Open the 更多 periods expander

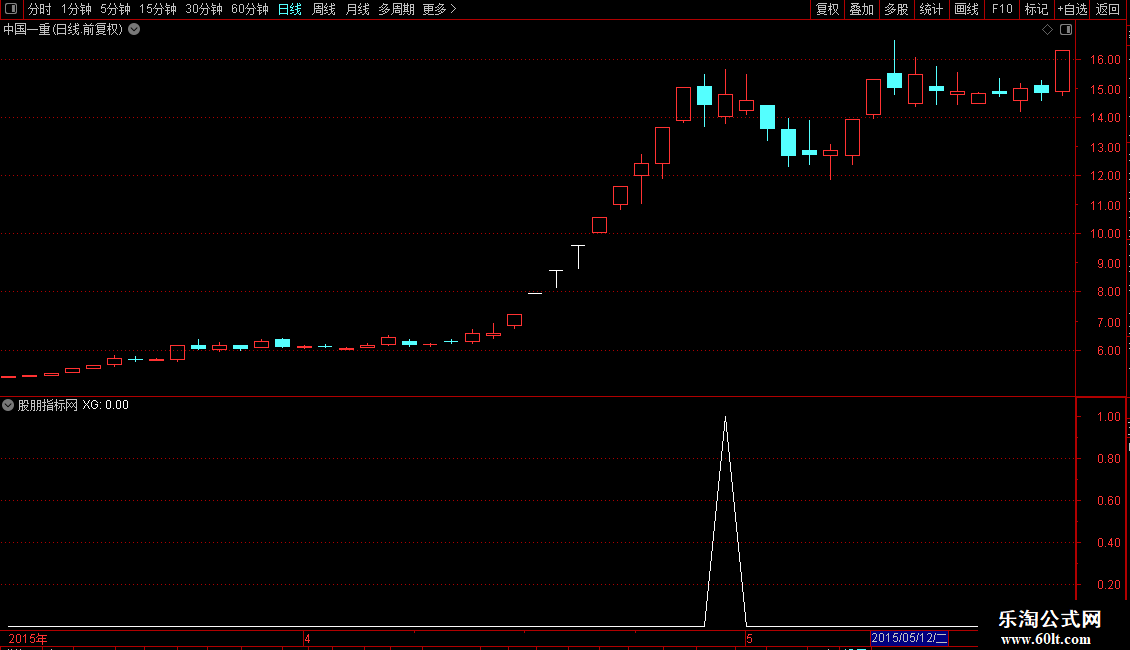pyautogui.click(x=440, y=9)
